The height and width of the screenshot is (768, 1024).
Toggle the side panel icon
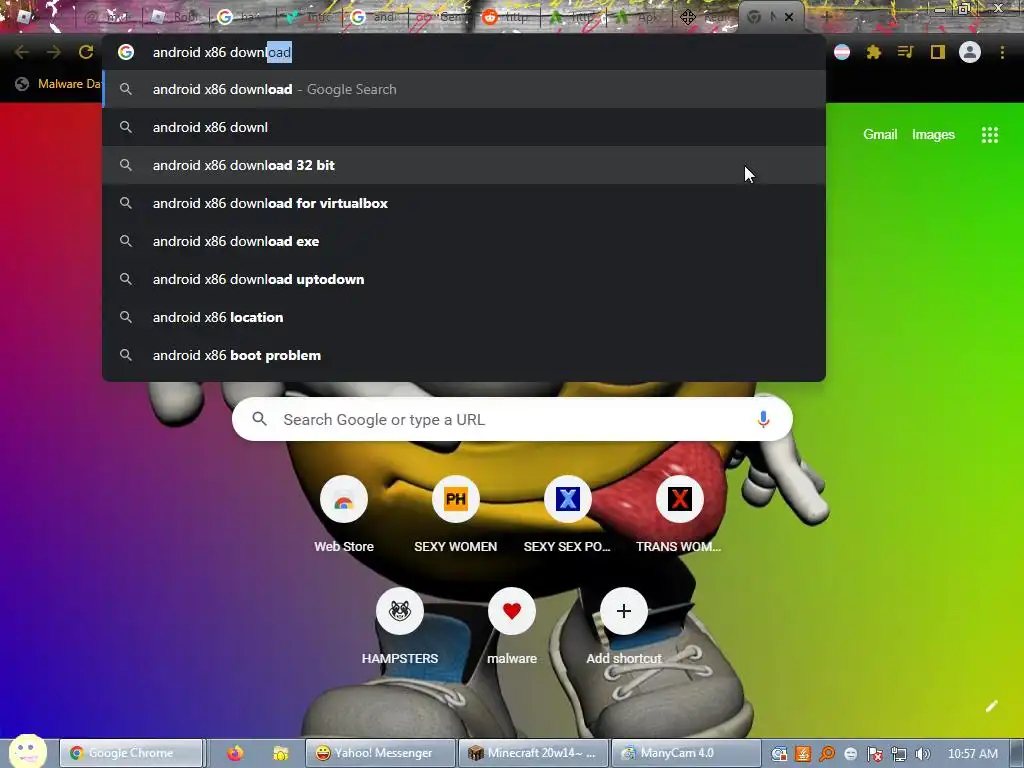click(x=938, y=52)
